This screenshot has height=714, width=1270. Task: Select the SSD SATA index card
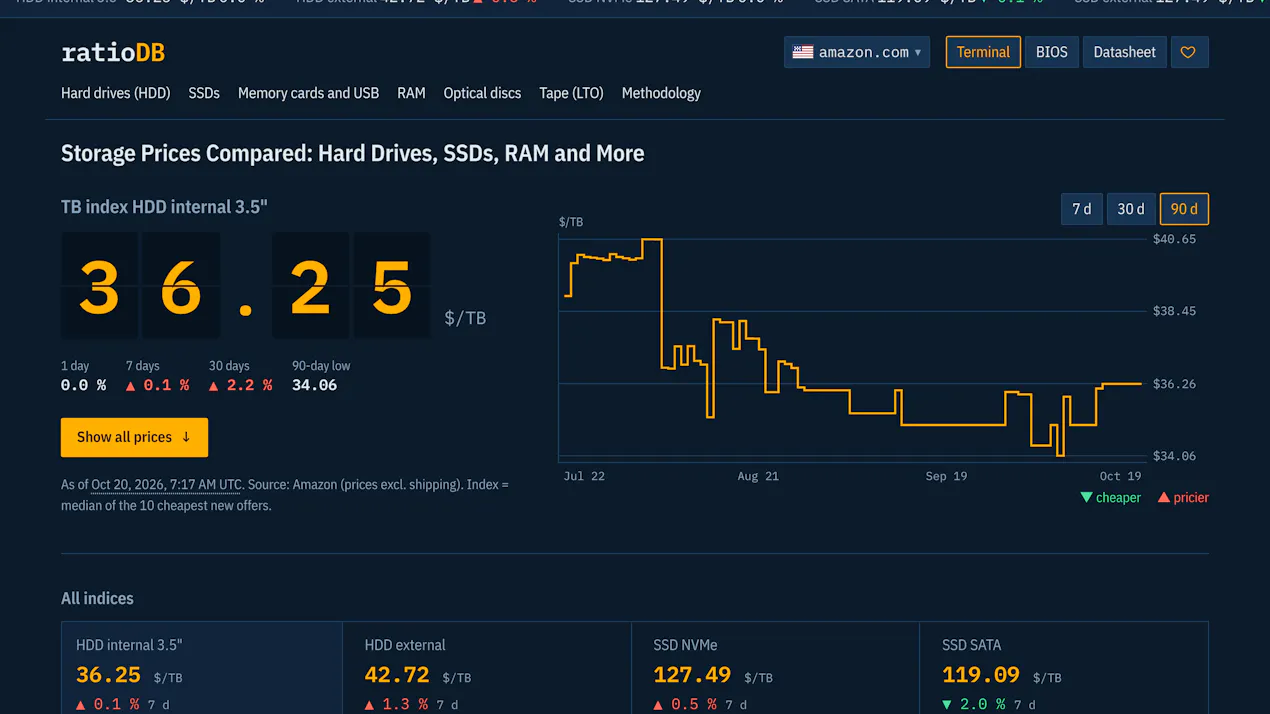coord(1064,668)
